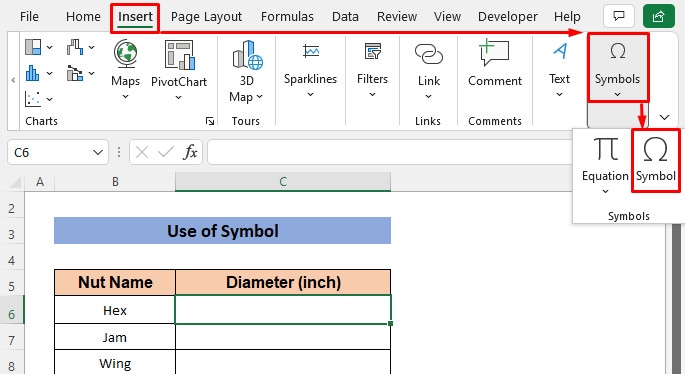Expand the waterfall chart dropdown arrow

(91, 47)
